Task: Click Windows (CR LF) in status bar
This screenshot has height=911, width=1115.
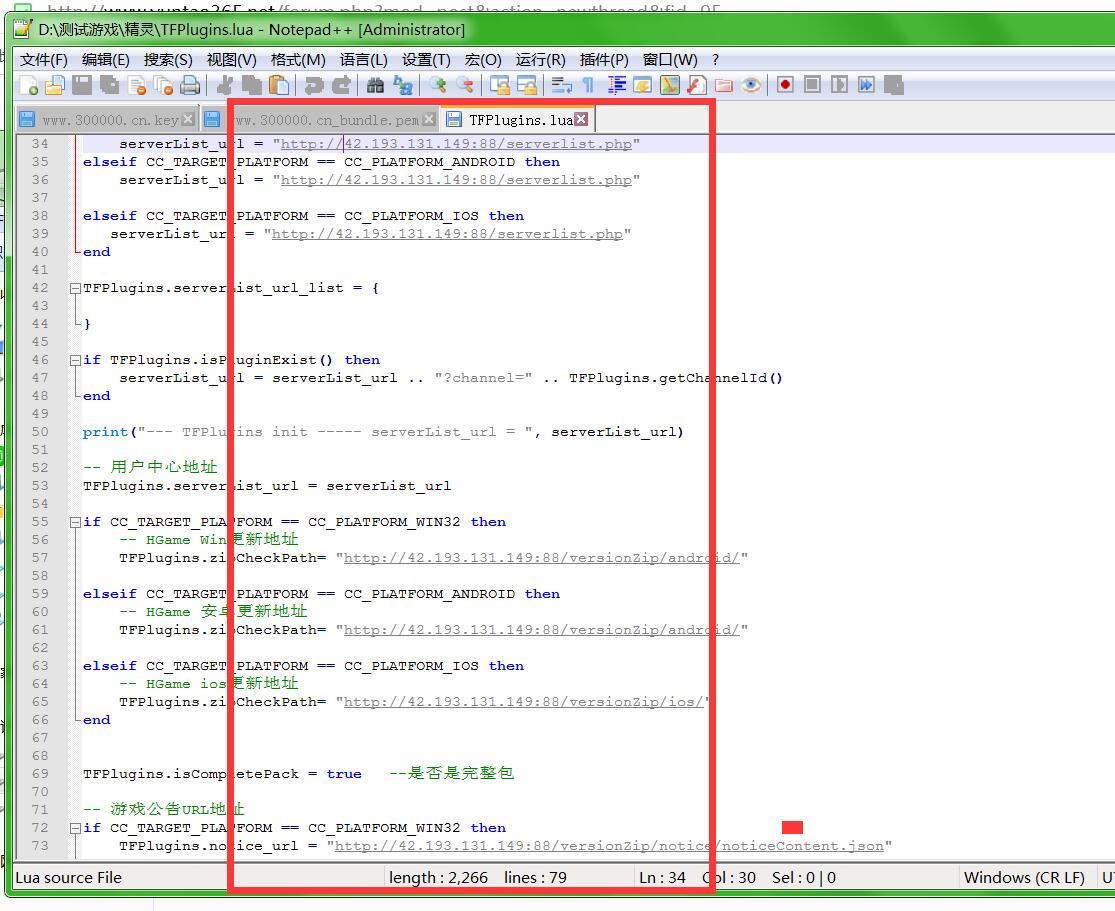Action: [x=1023, y=878]
